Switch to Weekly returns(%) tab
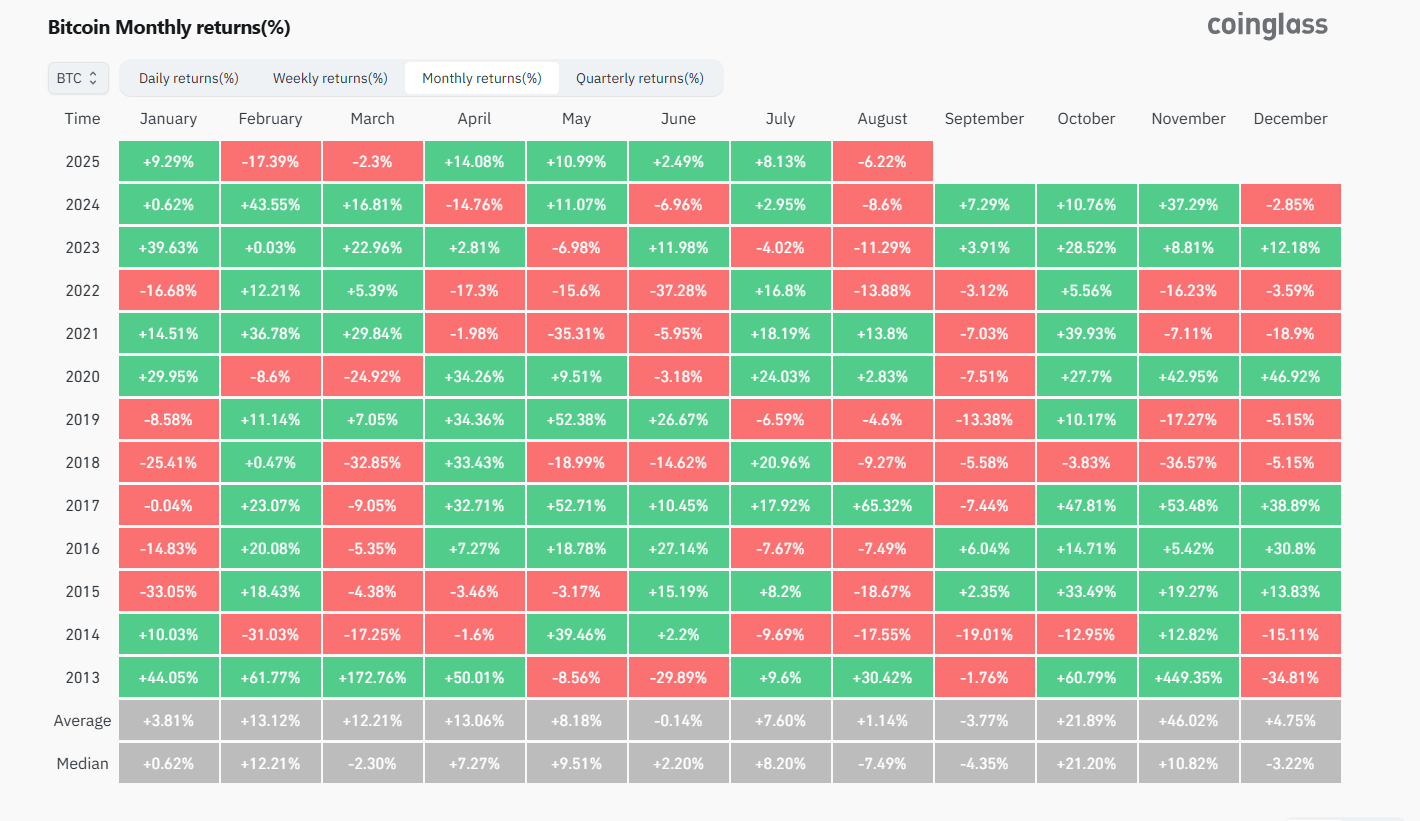The width and height of the screenshot is (1420, 821). pyautogui.click(x=330, y=78)
